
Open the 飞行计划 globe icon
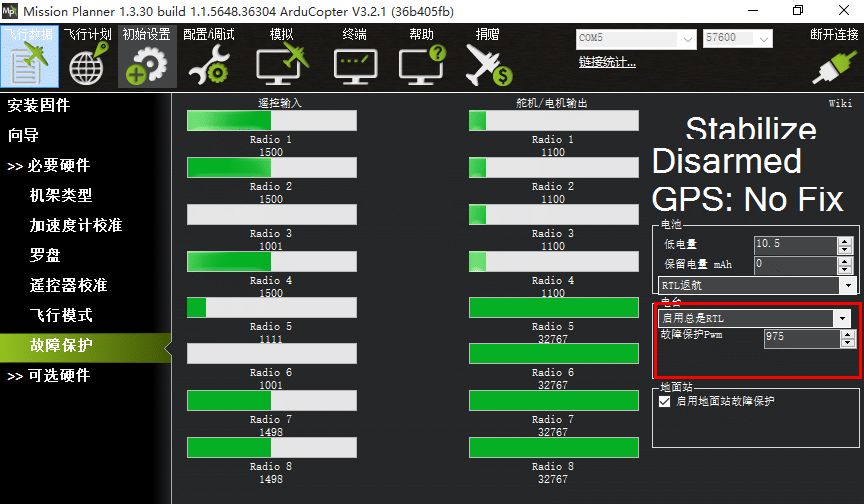(88, 57)
